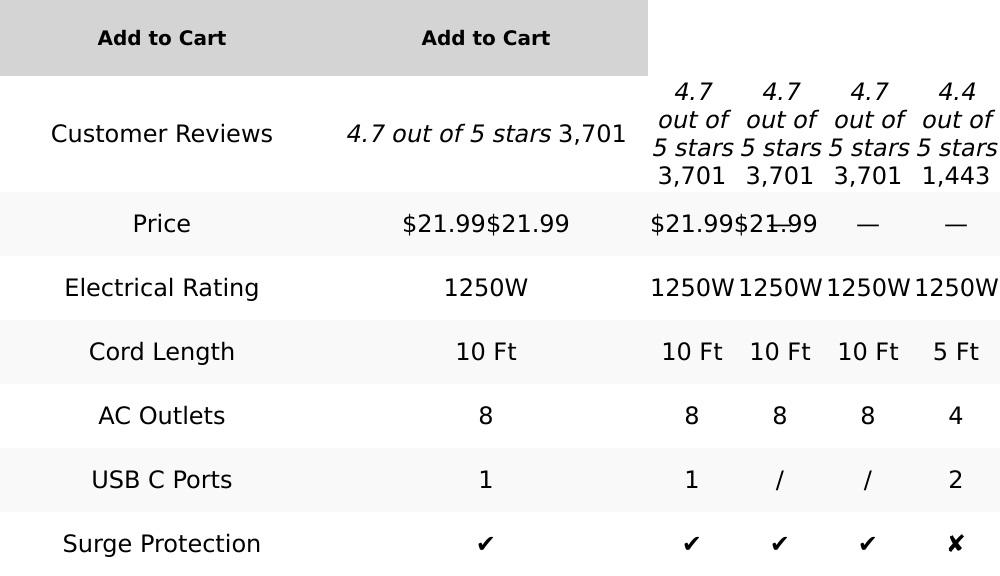
Task: Click the surge protection checkmark left of the X mark
Action: pos(867,544)
